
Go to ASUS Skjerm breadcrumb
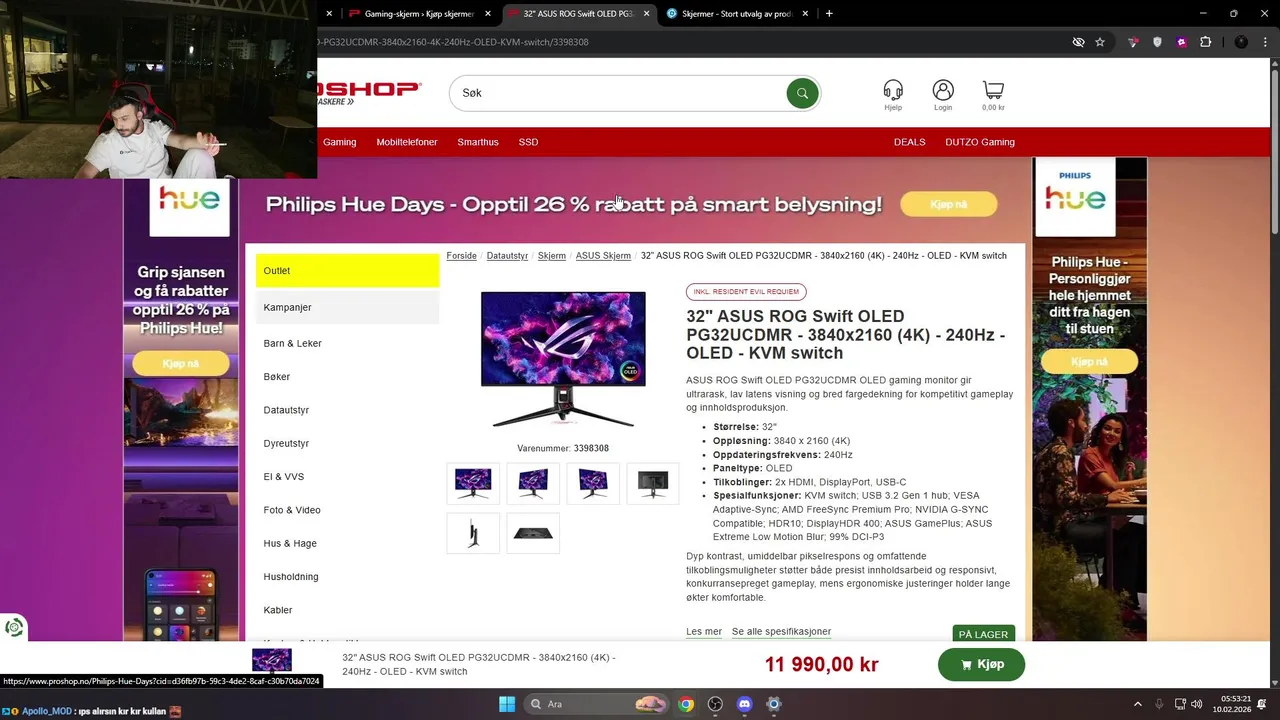pyautogui.click(x=603, y=256)
